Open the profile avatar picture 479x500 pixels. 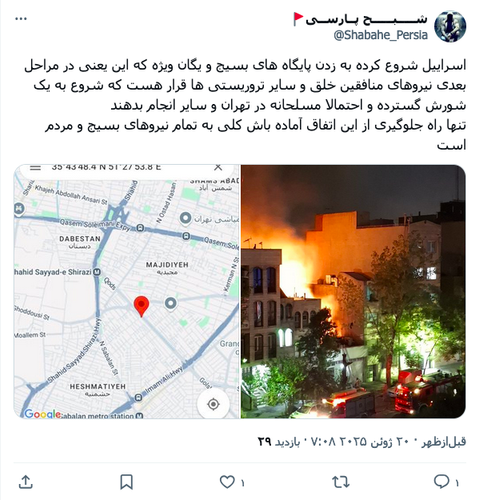450,26
